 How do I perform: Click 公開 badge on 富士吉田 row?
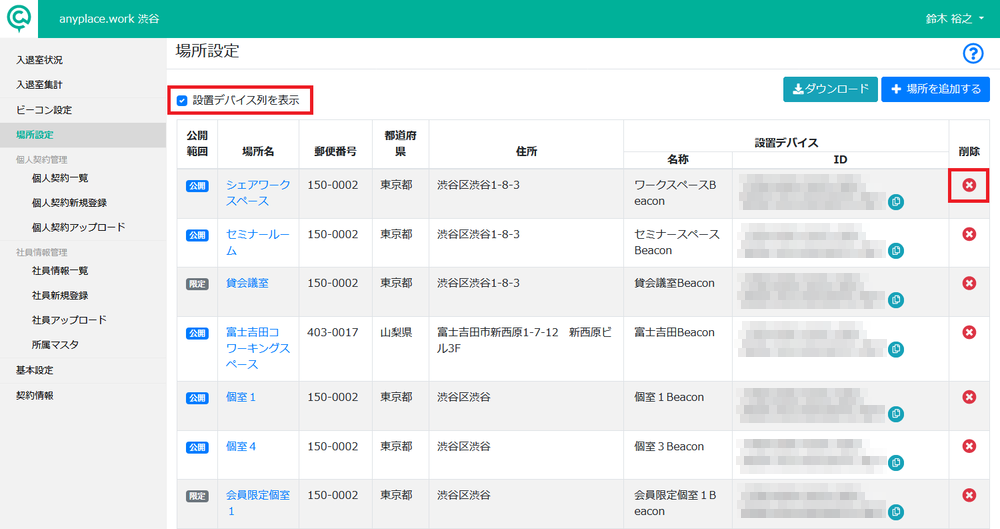197,333
